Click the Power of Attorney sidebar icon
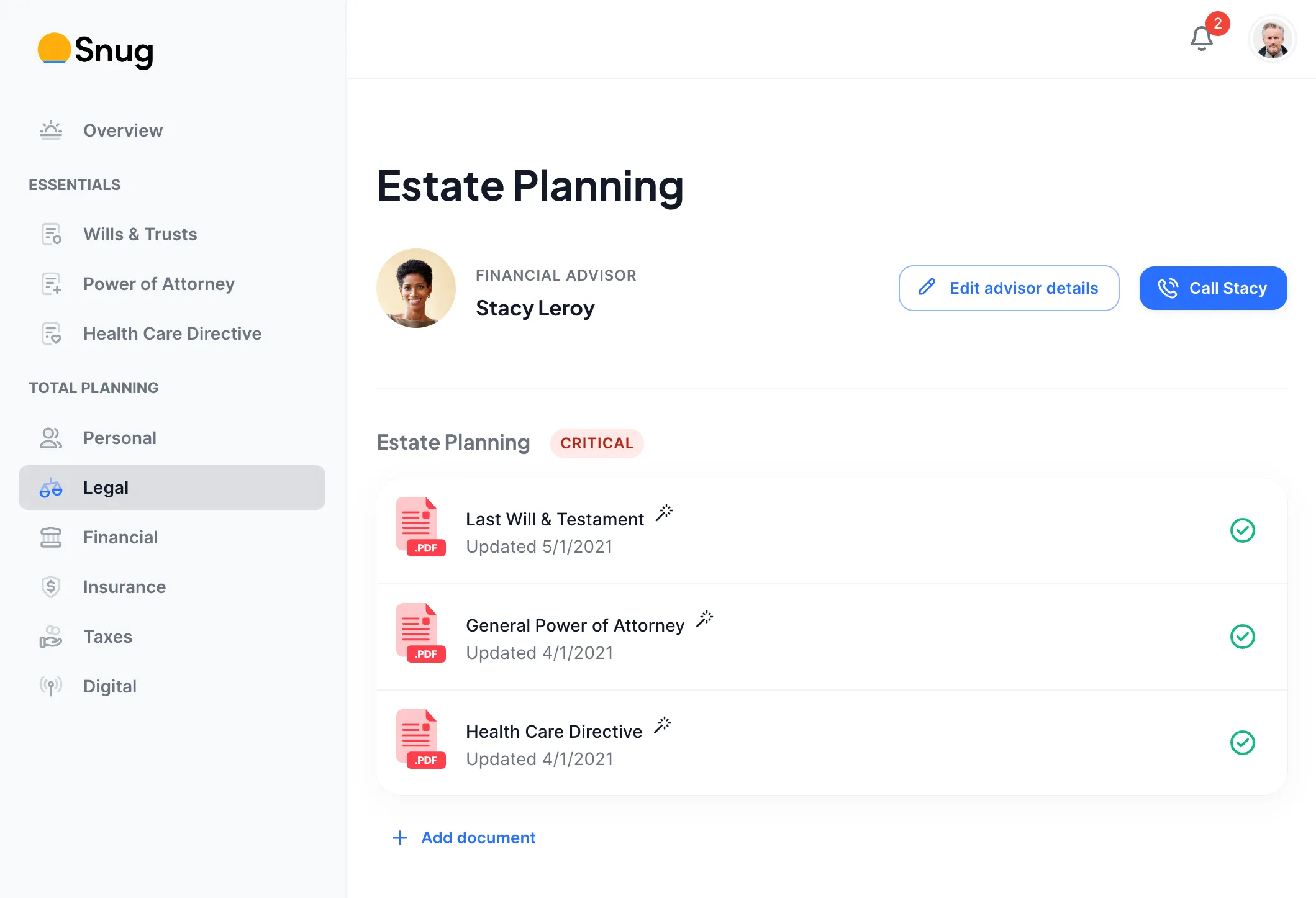Screen dimensions: 1316x898 [51, 284]
